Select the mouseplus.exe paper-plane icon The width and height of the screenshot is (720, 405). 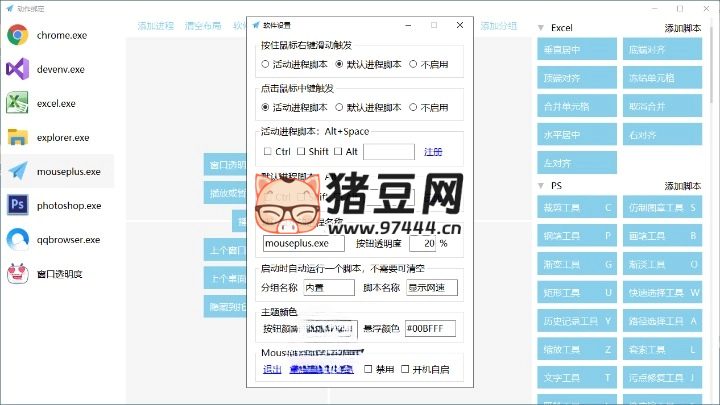(17, 171)
